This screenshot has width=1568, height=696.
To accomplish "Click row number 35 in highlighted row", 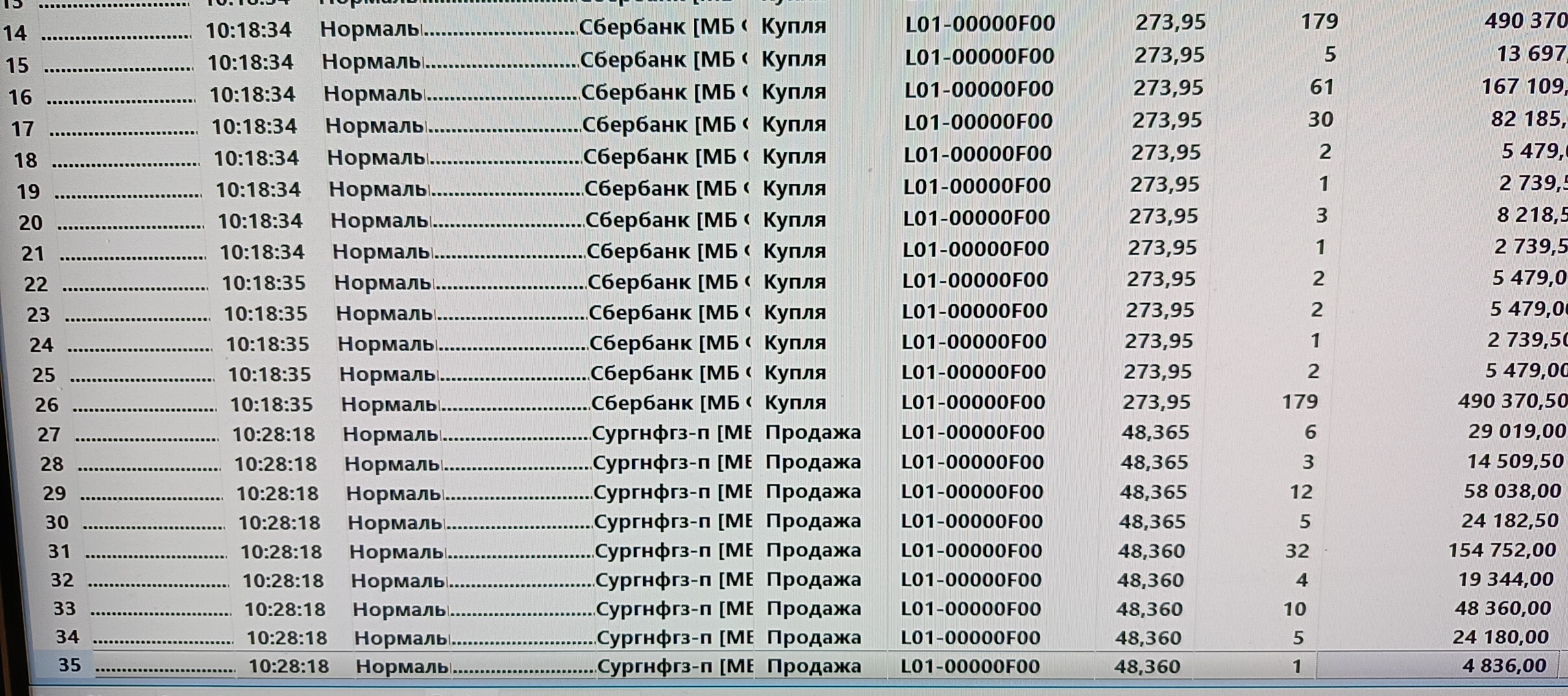I will tap(69, 665).
